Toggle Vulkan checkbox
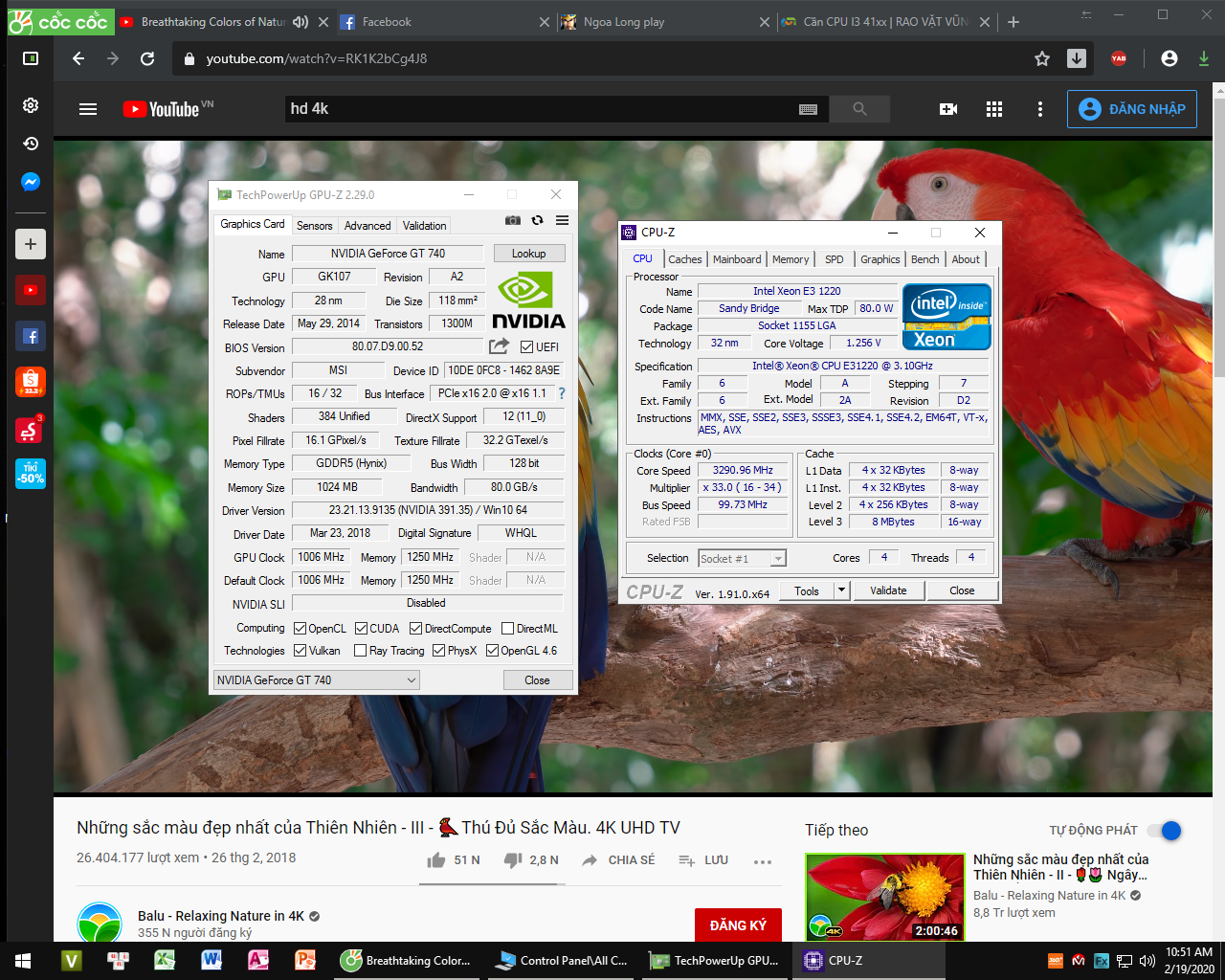The image size is (1225, 980). (300, 651)
